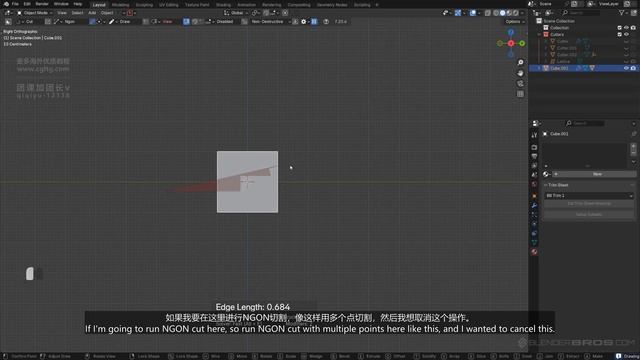Click the blue Z axis gizmo ball
The height and width of the screenshot is (360, 640).
pyautogui.click(x=511, y=32)
